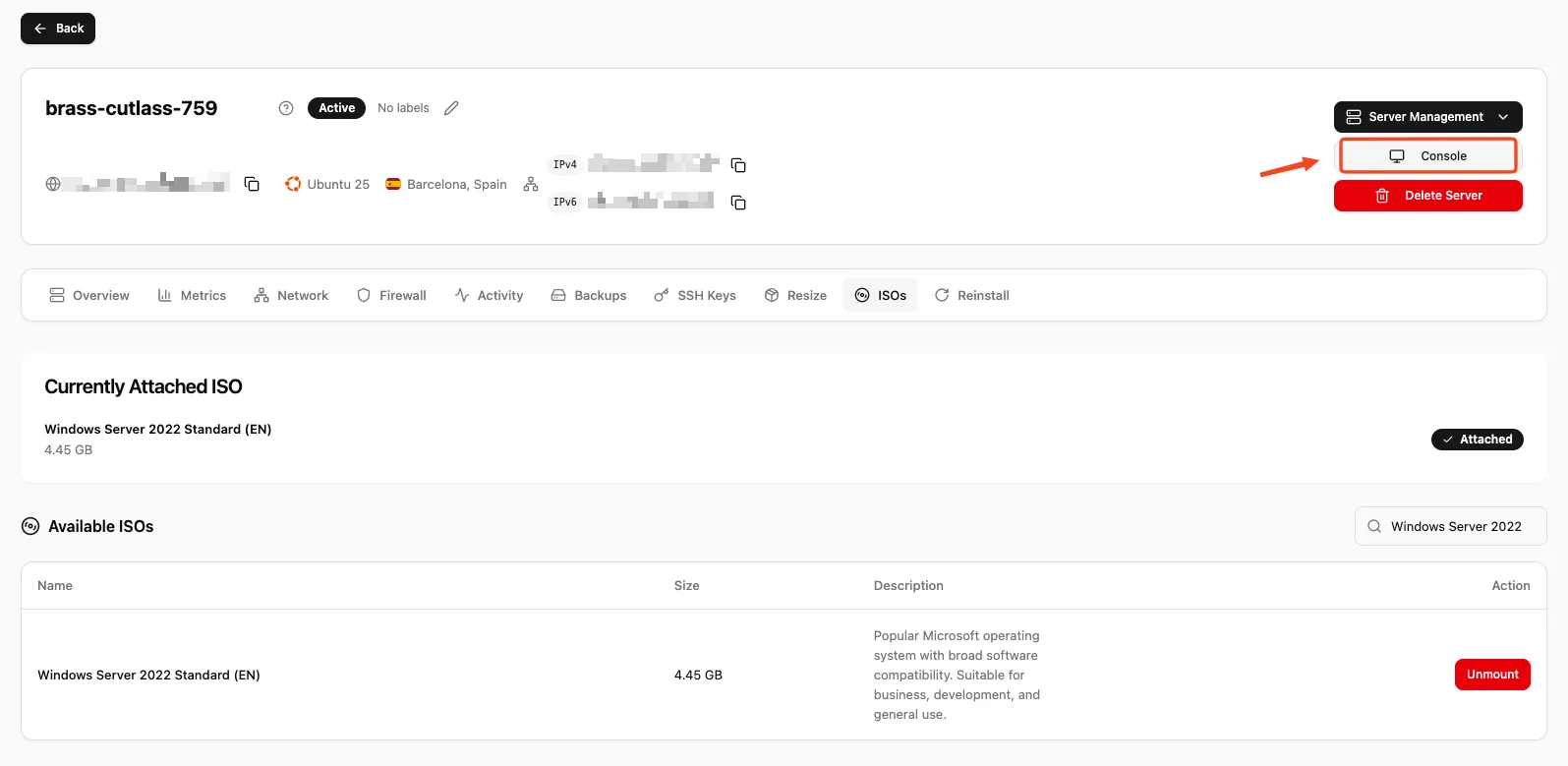Click 'Barcelona, Spain' location text
This screenshot has width=1568, height=766.
click(457, 184)
